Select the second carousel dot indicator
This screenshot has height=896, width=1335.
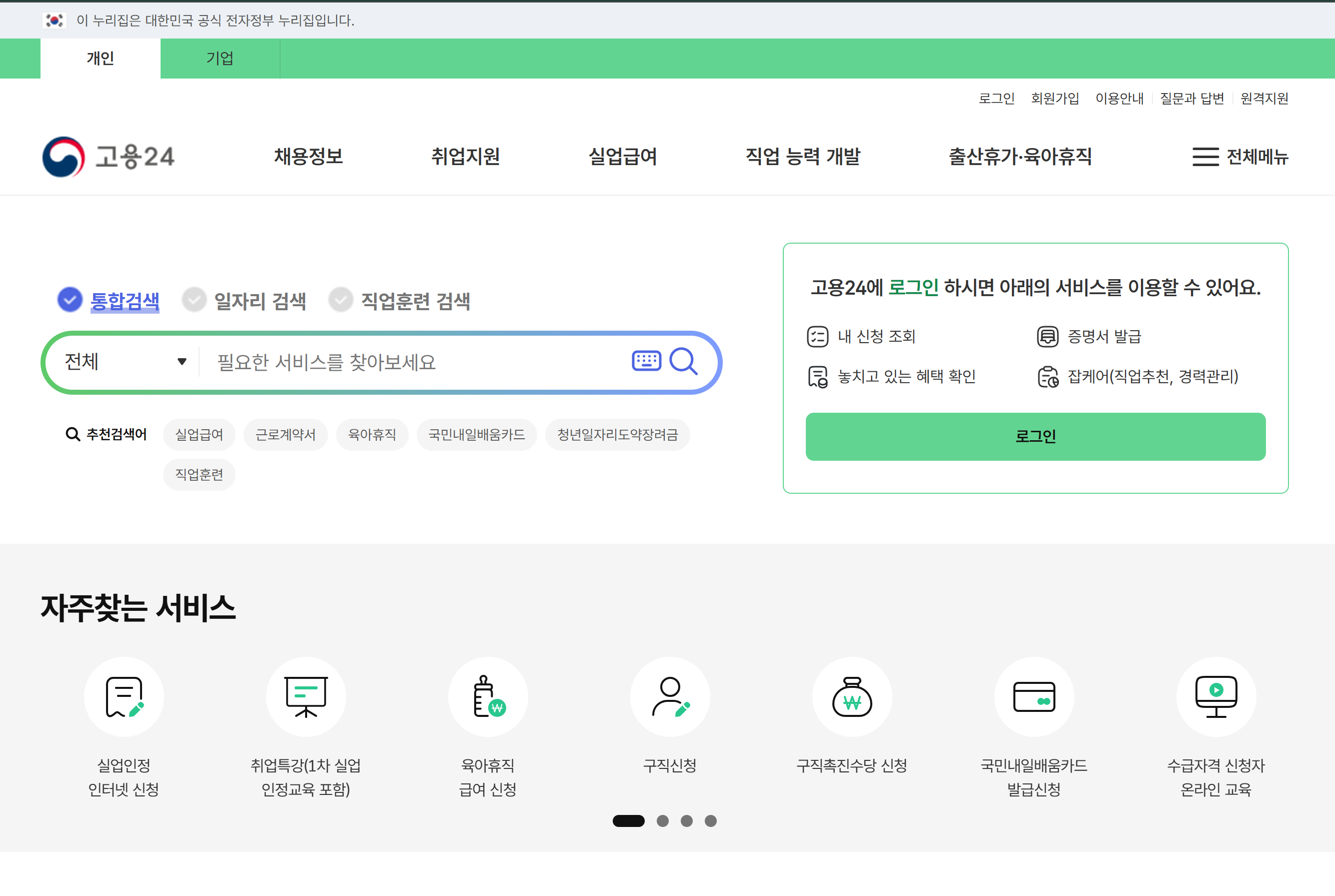[x=663, y=821]
